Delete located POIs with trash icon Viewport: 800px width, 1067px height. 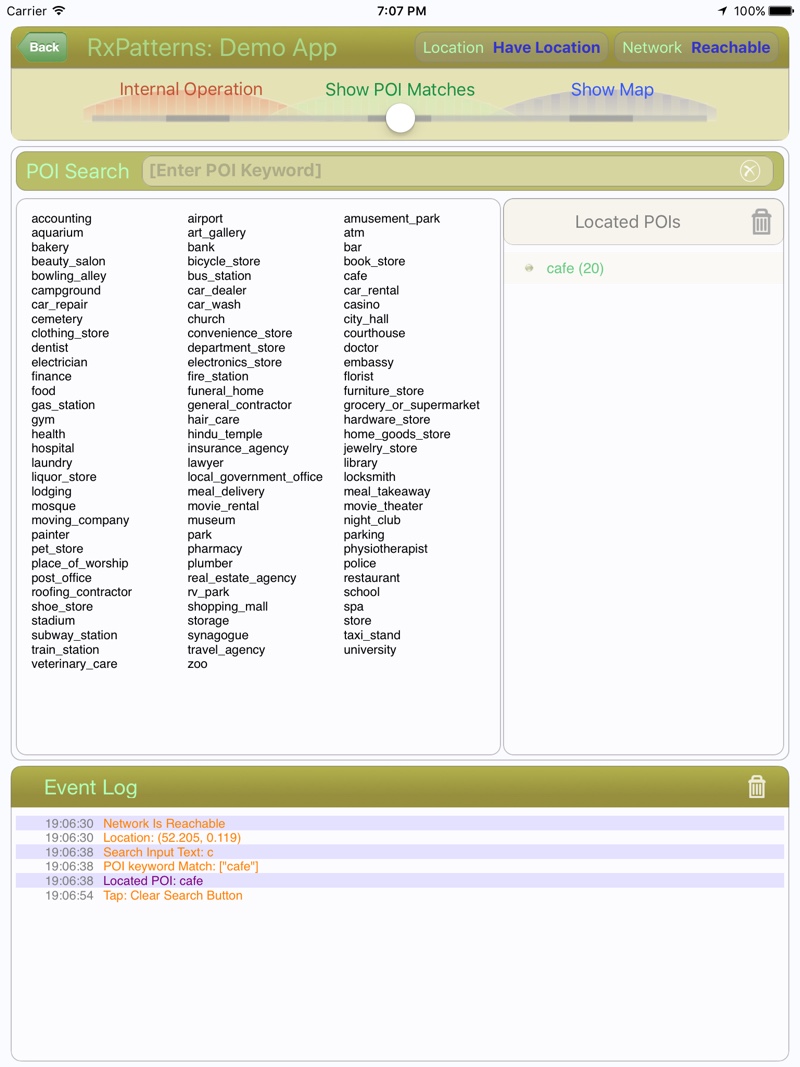761,222
